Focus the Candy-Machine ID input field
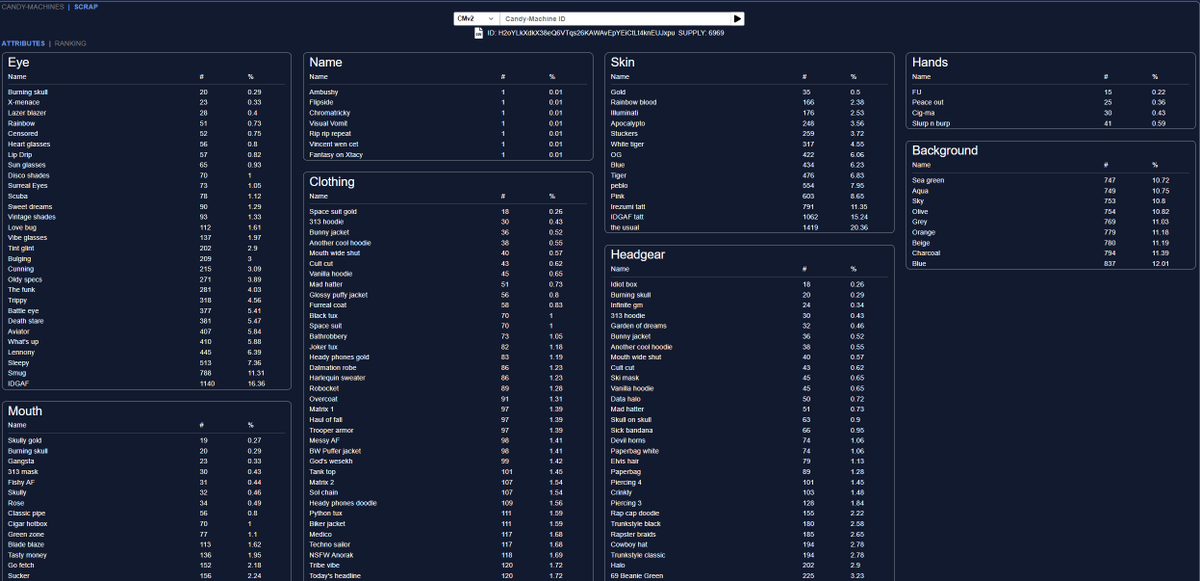The image size is (1200, 581). [x=615, y=18]
